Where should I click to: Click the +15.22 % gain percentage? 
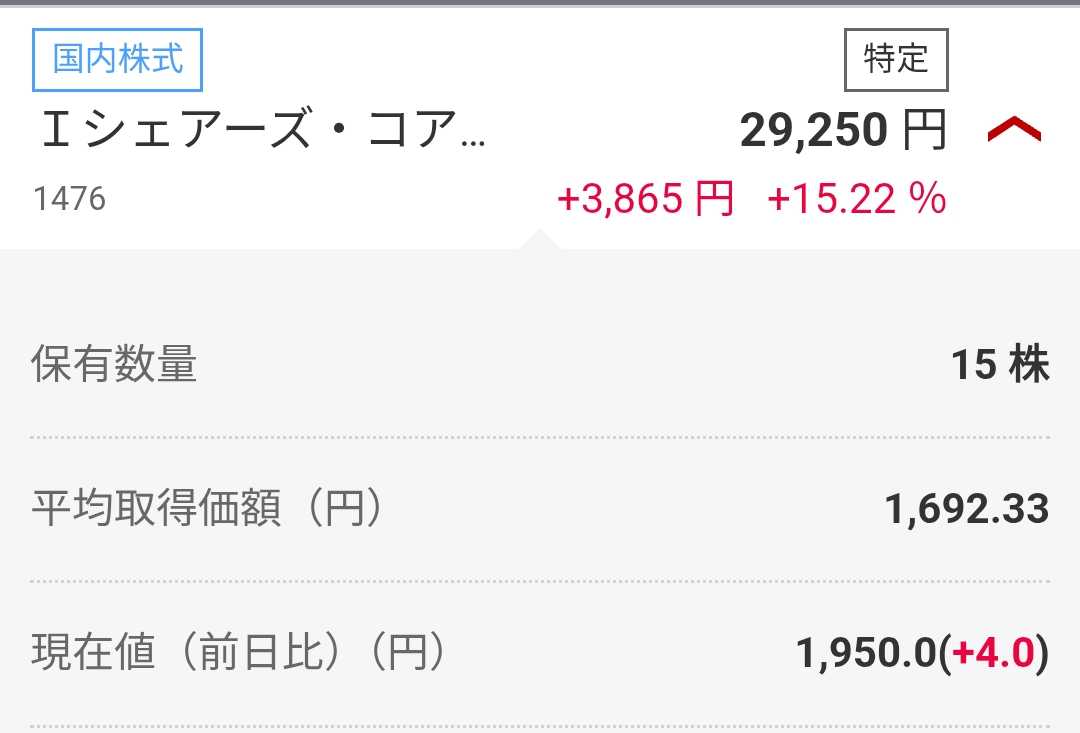[x=856, y=199]
